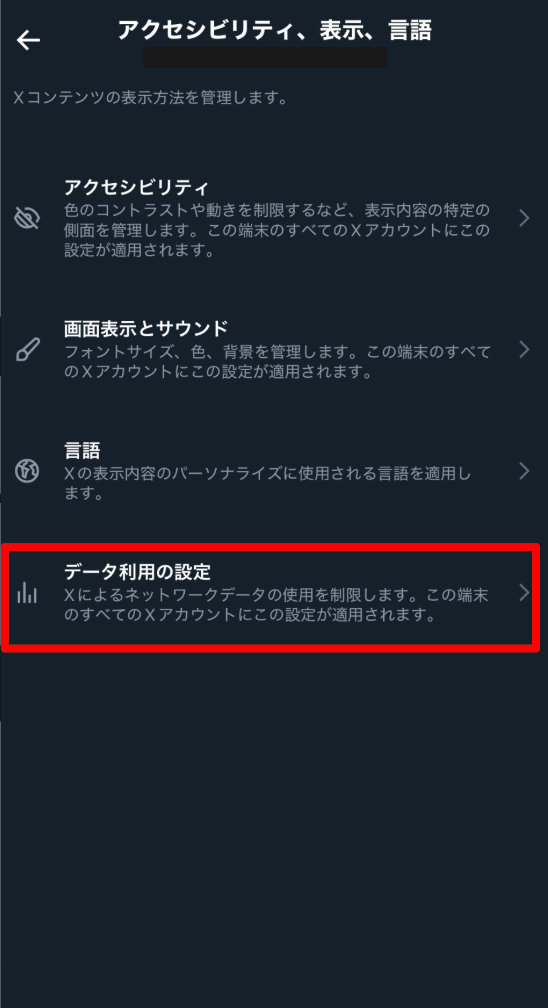Click the bar chart icon for データ利用の設定
This screenshot has width=548, height=1008.
pos(27,592)
